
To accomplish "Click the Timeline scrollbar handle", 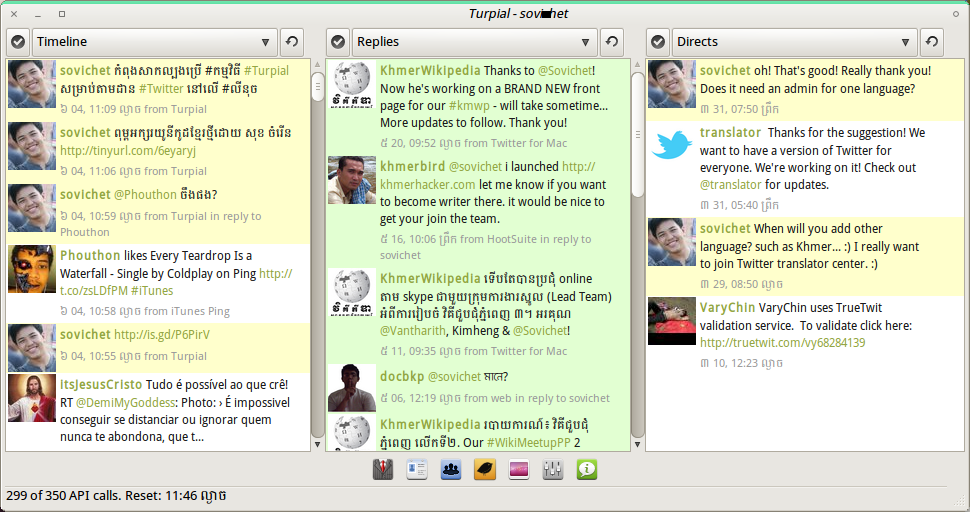I will point(317,87).
